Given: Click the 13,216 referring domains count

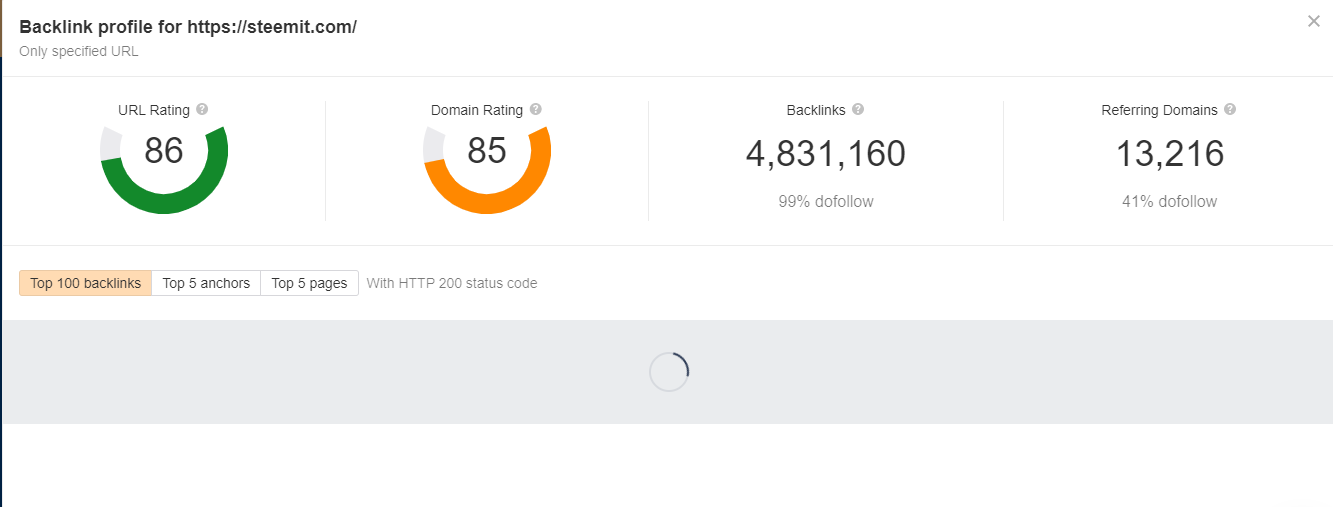Looking at the screenshot, I should [x=1169, y=154].
